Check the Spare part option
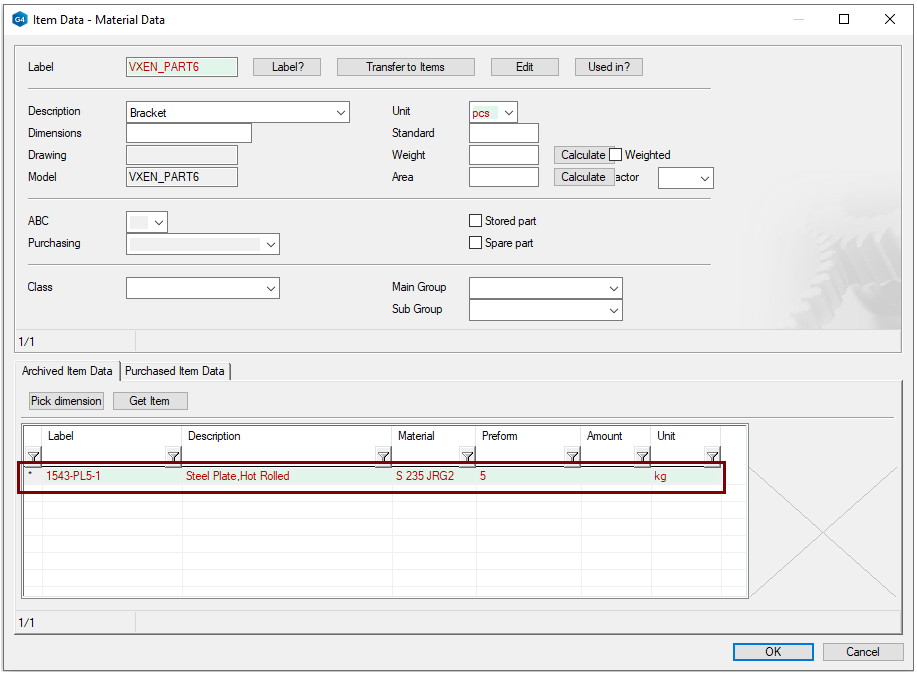Screen dimensions: 917x674 pyautogui.click(x=476, y=243)
